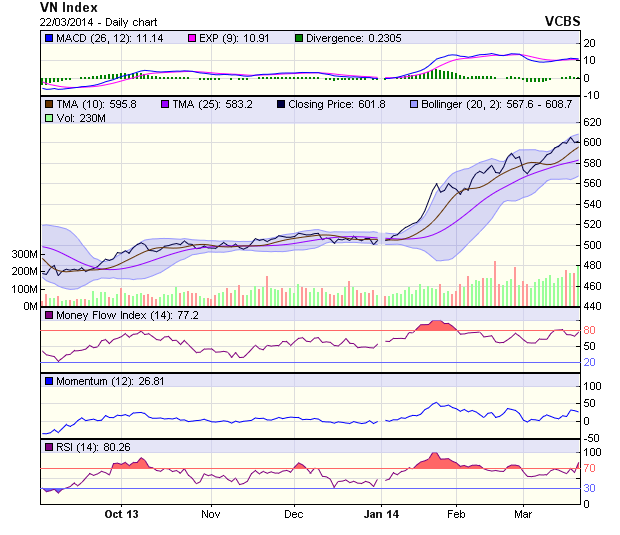Click the VN Index chart title

pos(69,7)
